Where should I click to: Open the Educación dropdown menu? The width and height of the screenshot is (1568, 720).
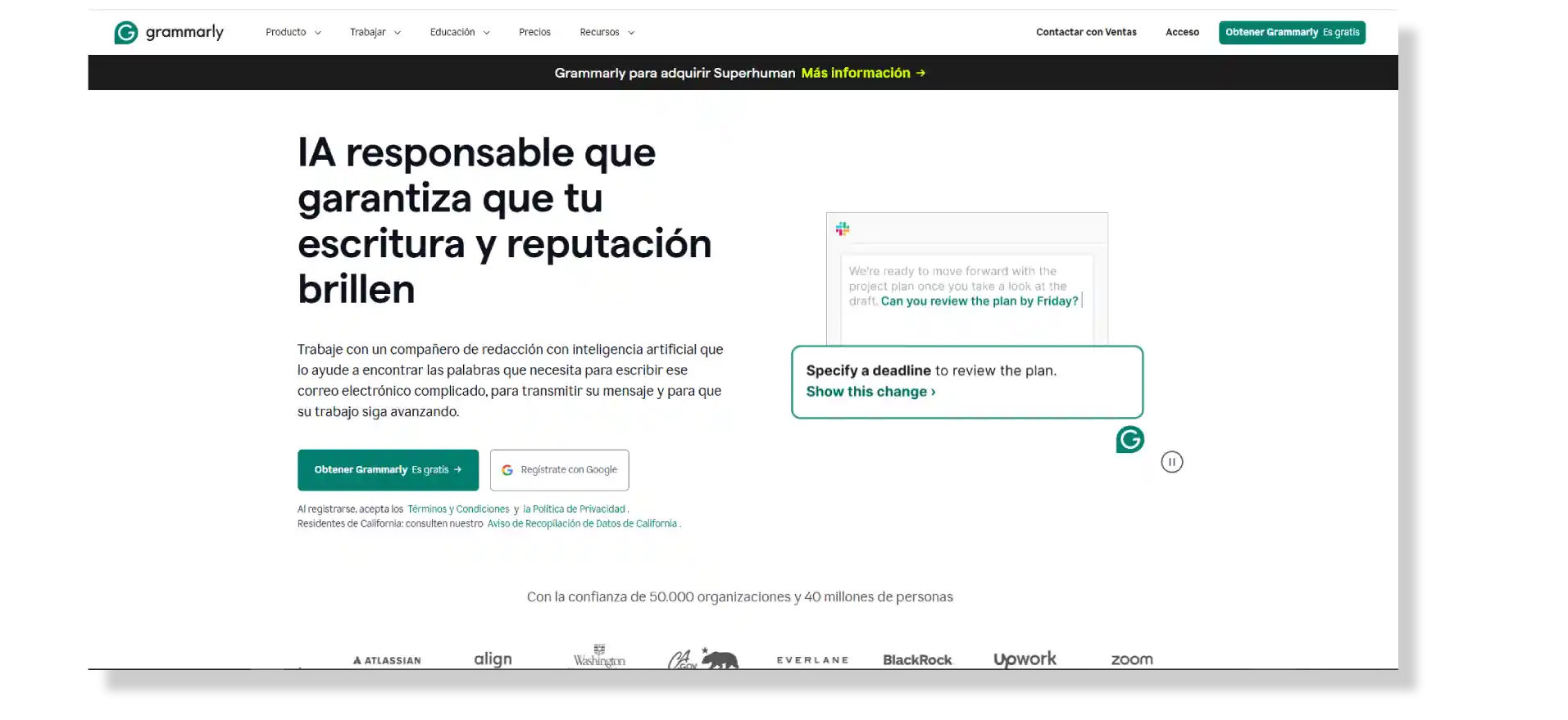pyautogui.click(x=459, y=33)
